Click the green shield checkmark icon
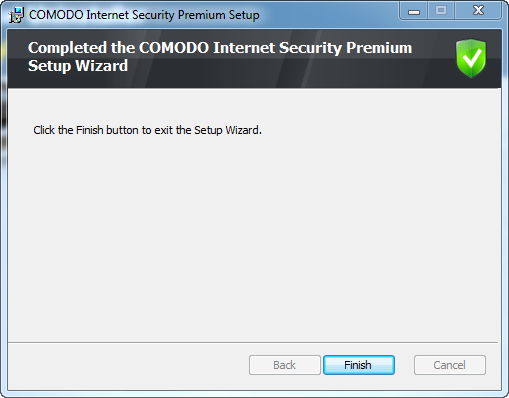 click(471, 58)
